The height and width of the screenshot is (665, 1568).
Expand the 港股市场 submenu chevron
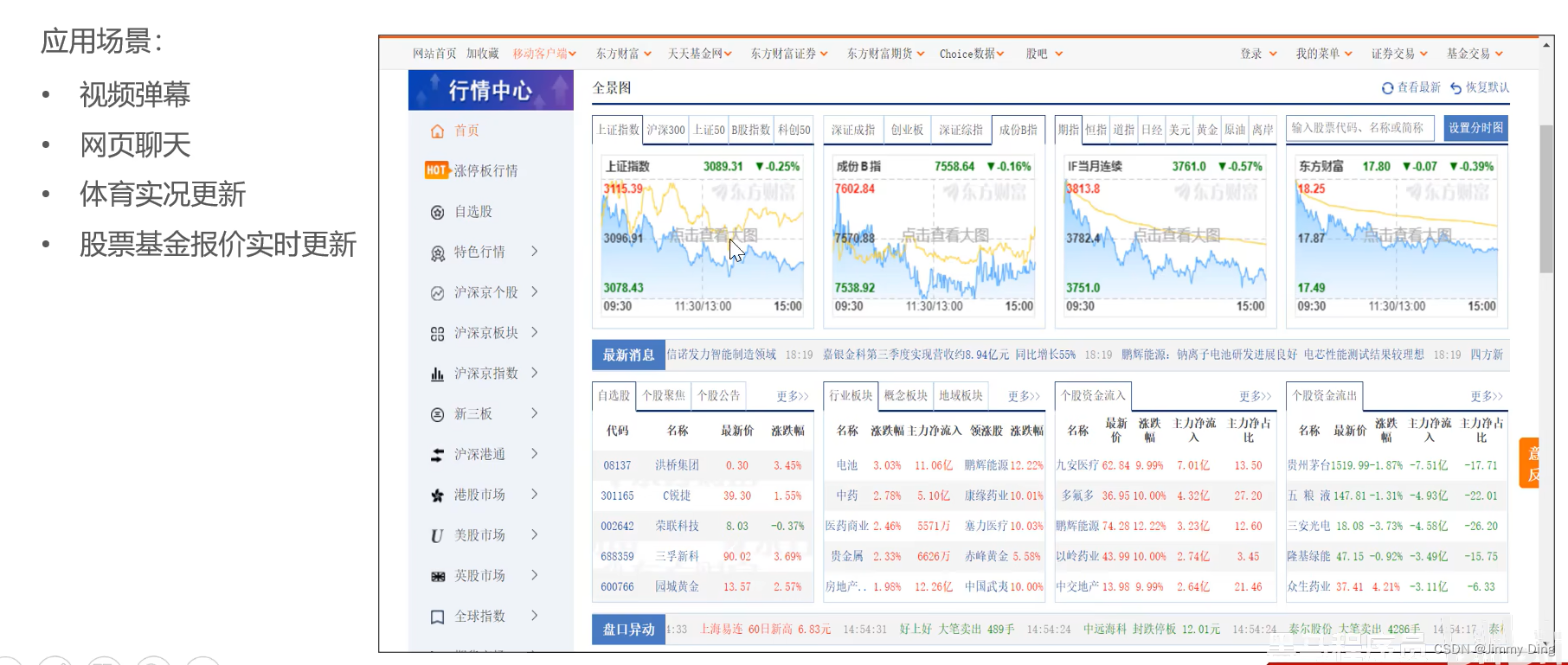535,494
